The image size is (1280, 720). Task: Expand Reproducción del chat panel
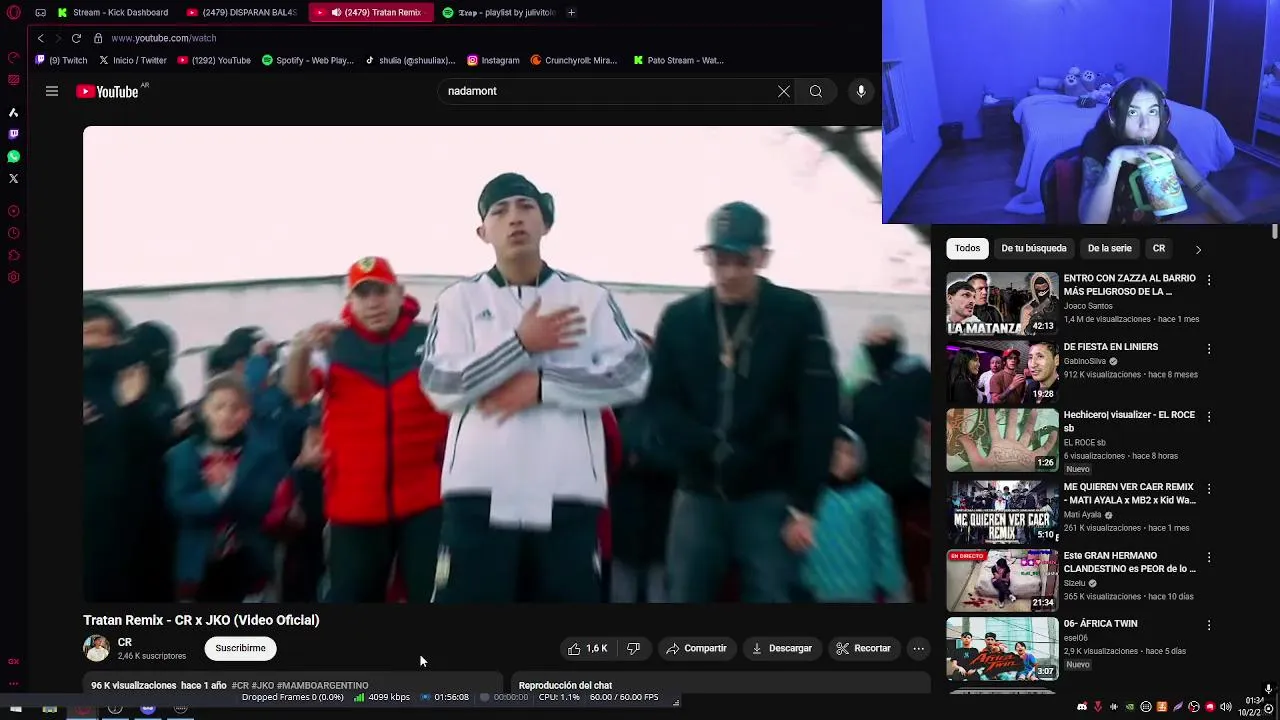565,686
